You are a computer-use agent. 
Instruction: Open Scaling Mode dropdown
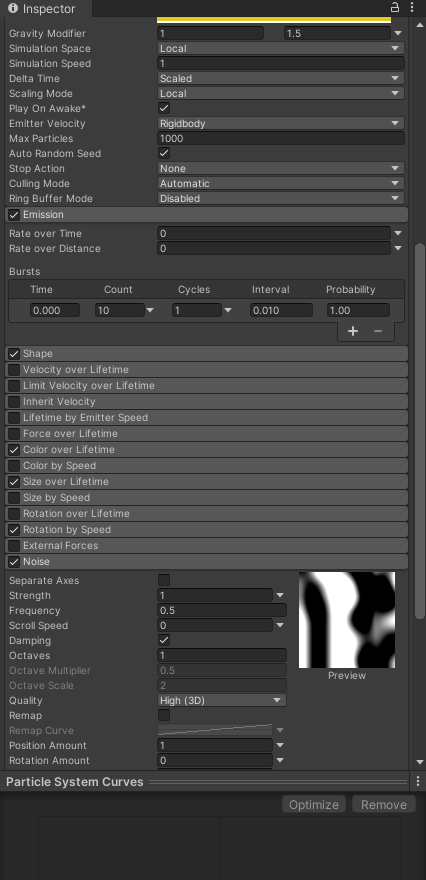pos(280,94)
